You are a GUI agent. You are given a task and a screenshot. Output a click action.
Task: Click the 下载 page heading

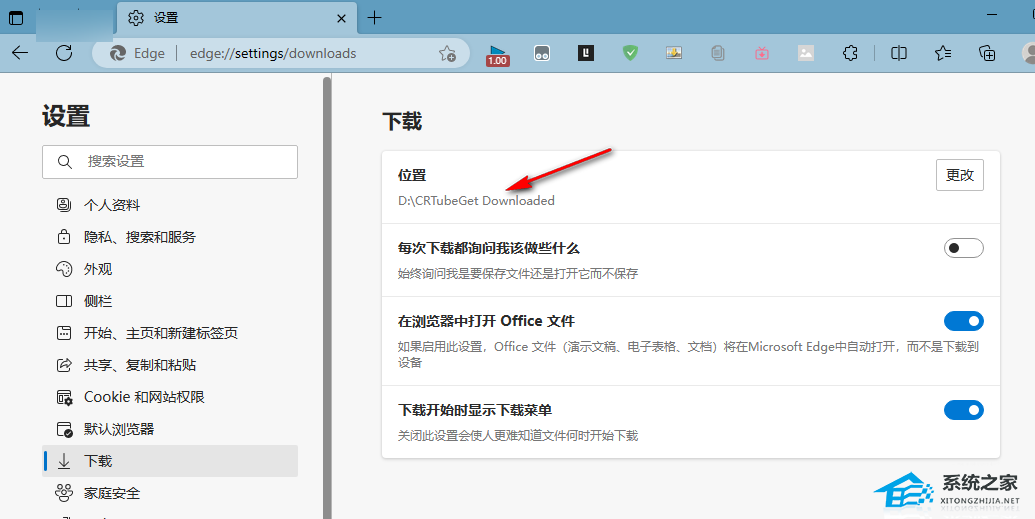tap(402, 121)
